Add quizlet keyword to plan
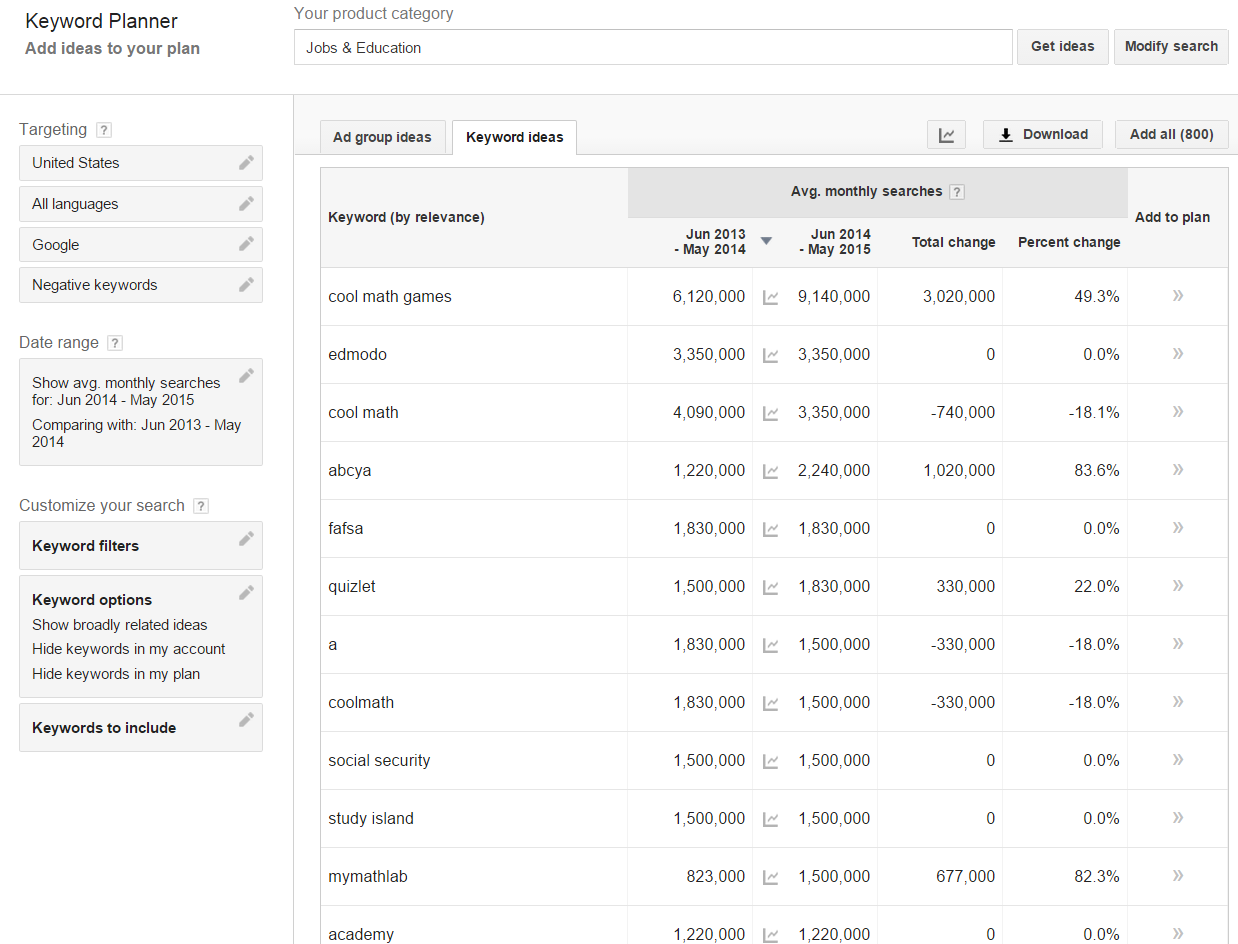 pyautogui.click(x=1178, y=586)
